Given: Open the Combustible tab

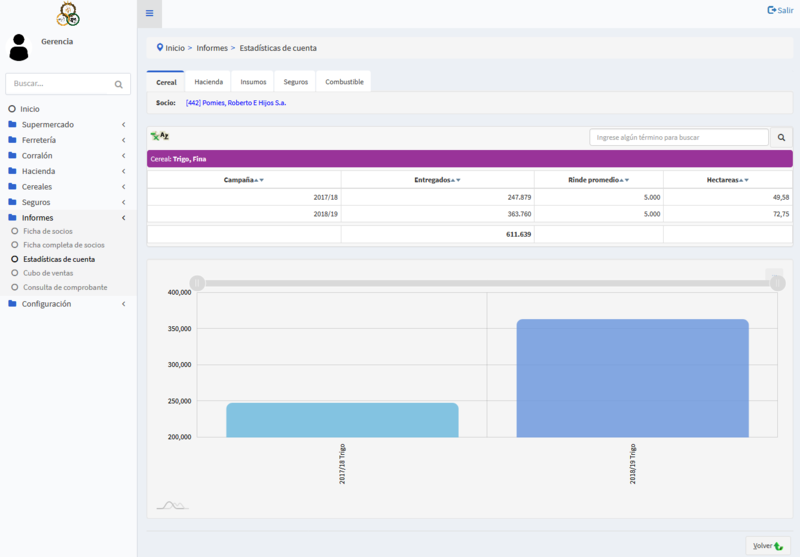Looking at the screenshot, I should tap(344, 82).
